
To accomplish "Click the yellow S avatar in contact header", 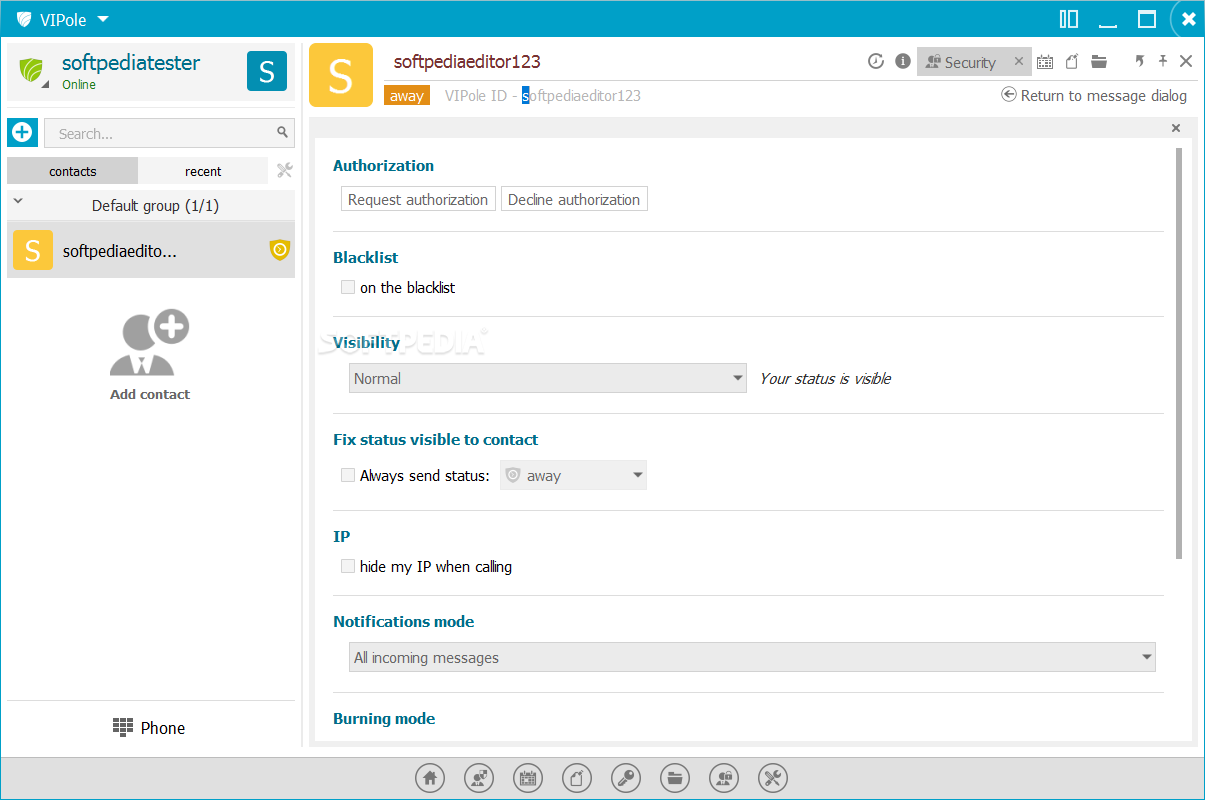I will pyautogui.click(x=341, y=75).
